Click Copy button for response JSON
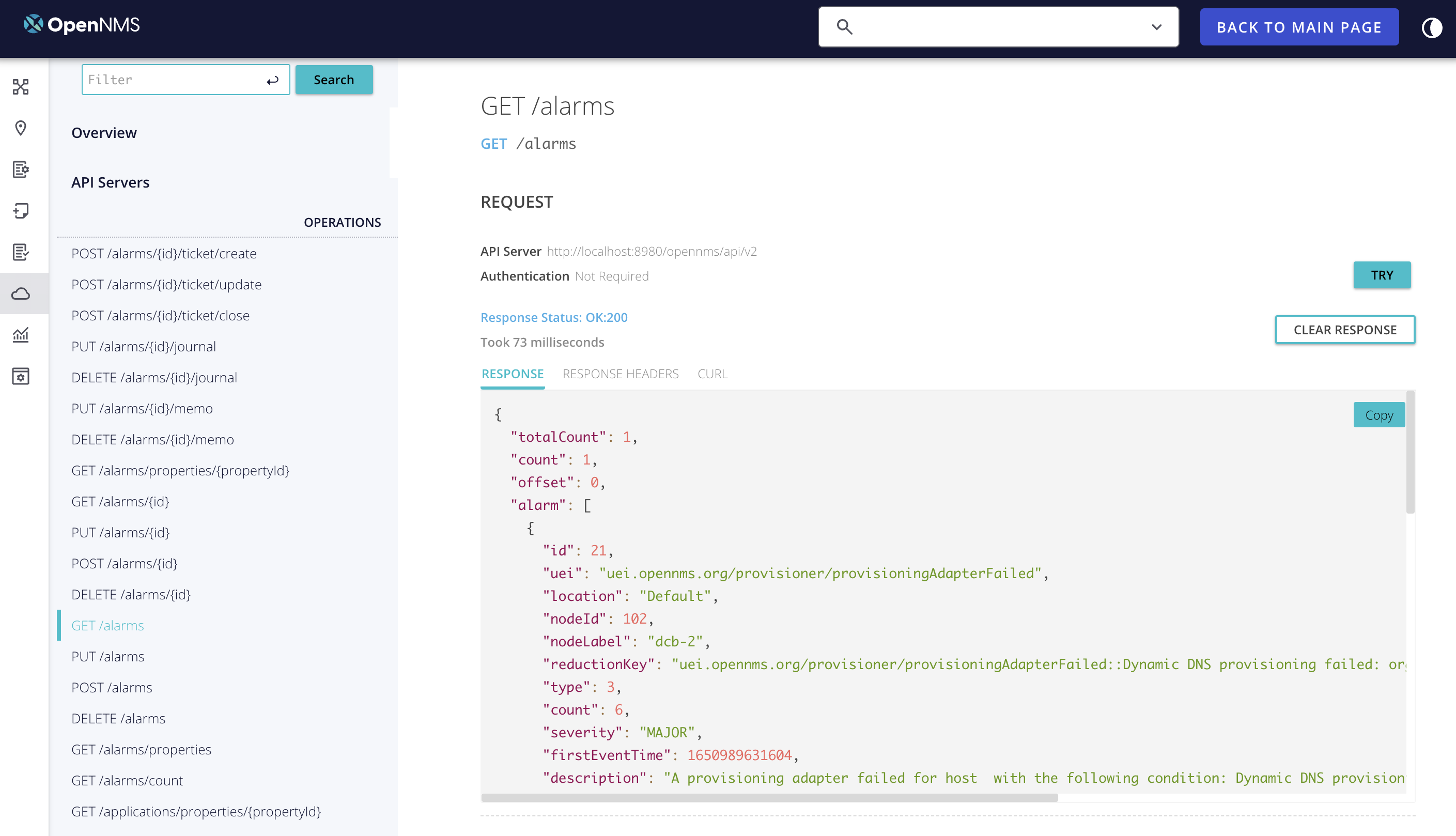The image size is (1456, 836). click(x=1380, y=415)
